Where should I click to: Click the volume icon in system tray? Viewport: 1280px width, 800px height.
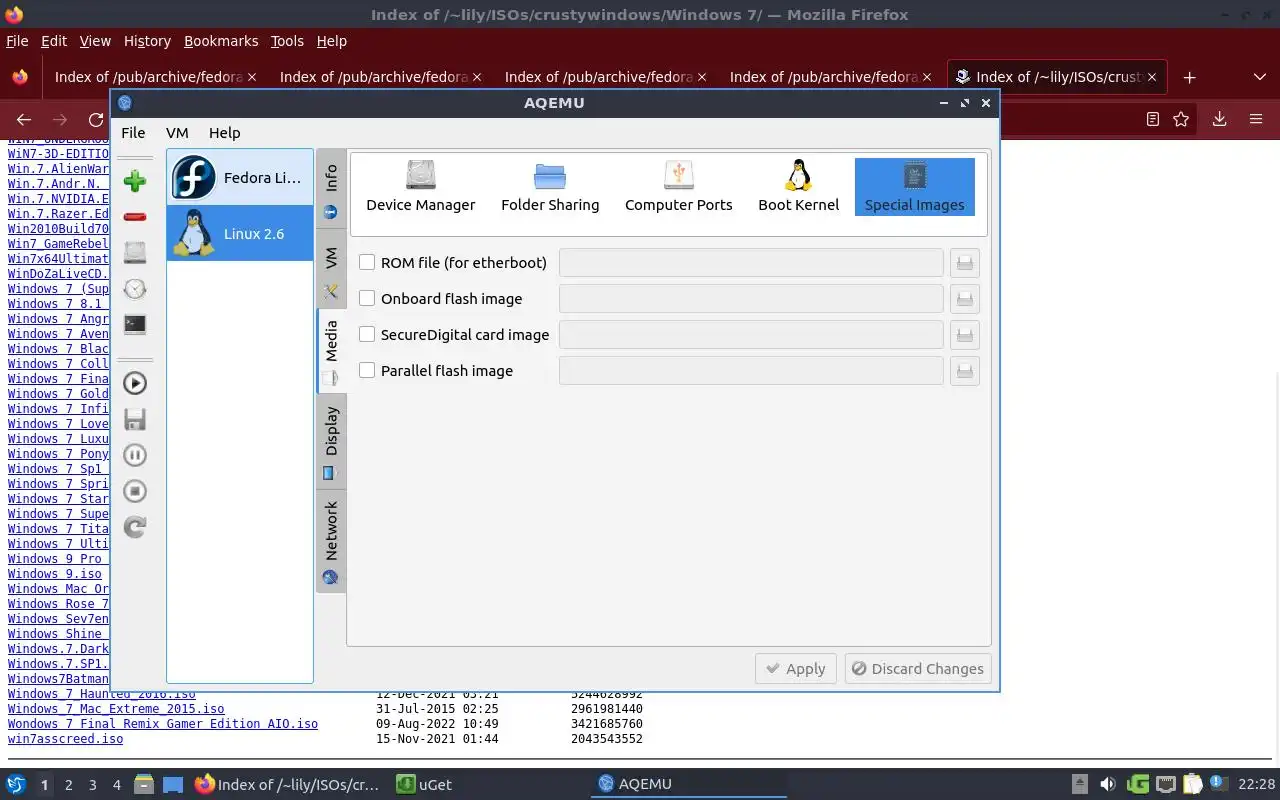click(x=1107, y=785)
